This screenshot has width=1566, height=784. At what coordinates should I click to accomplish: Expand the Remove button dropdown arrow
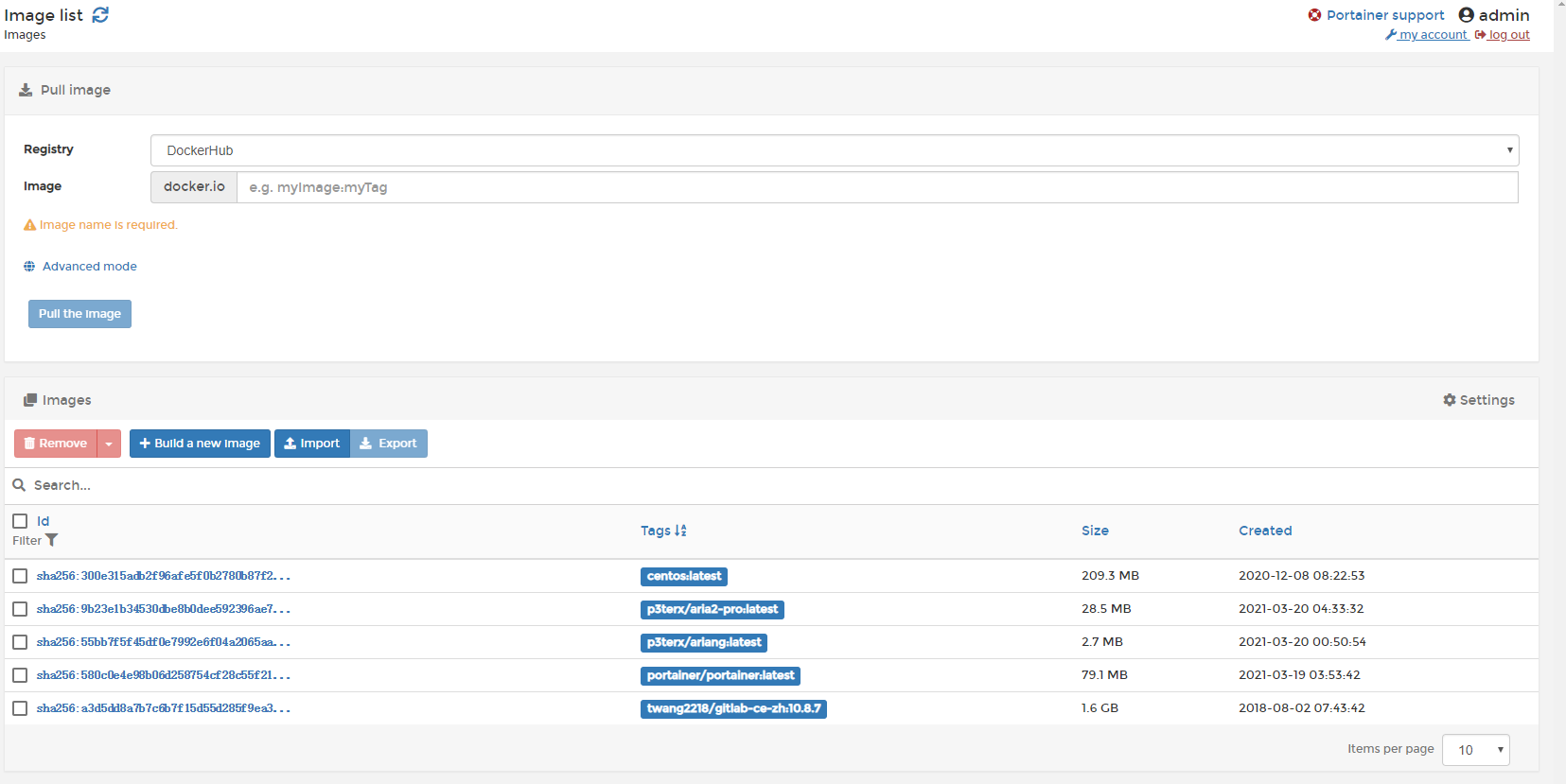click(x=109, y=444)
